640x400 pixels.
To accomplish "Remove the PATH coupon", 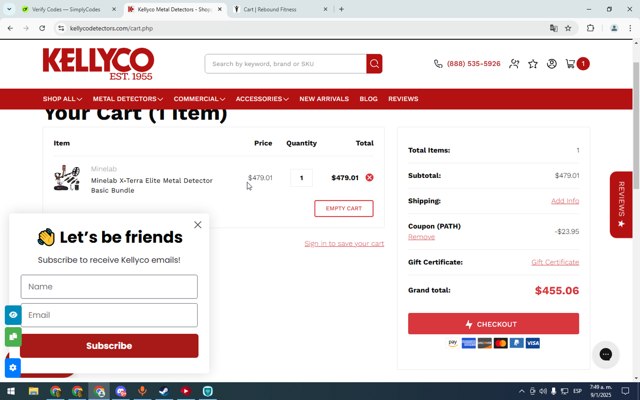I will point(421,237).
